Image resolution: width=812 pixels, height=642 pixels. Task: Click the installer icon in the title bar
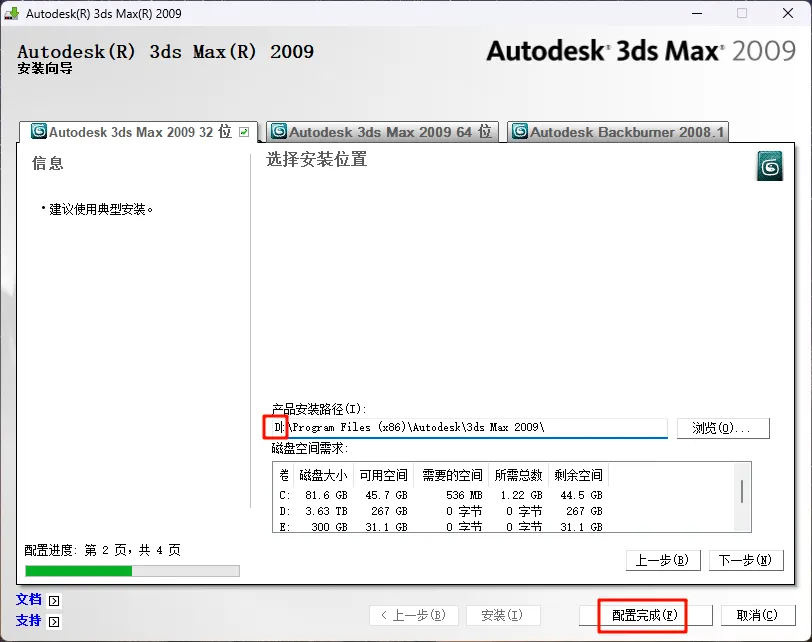pos(12,13)
